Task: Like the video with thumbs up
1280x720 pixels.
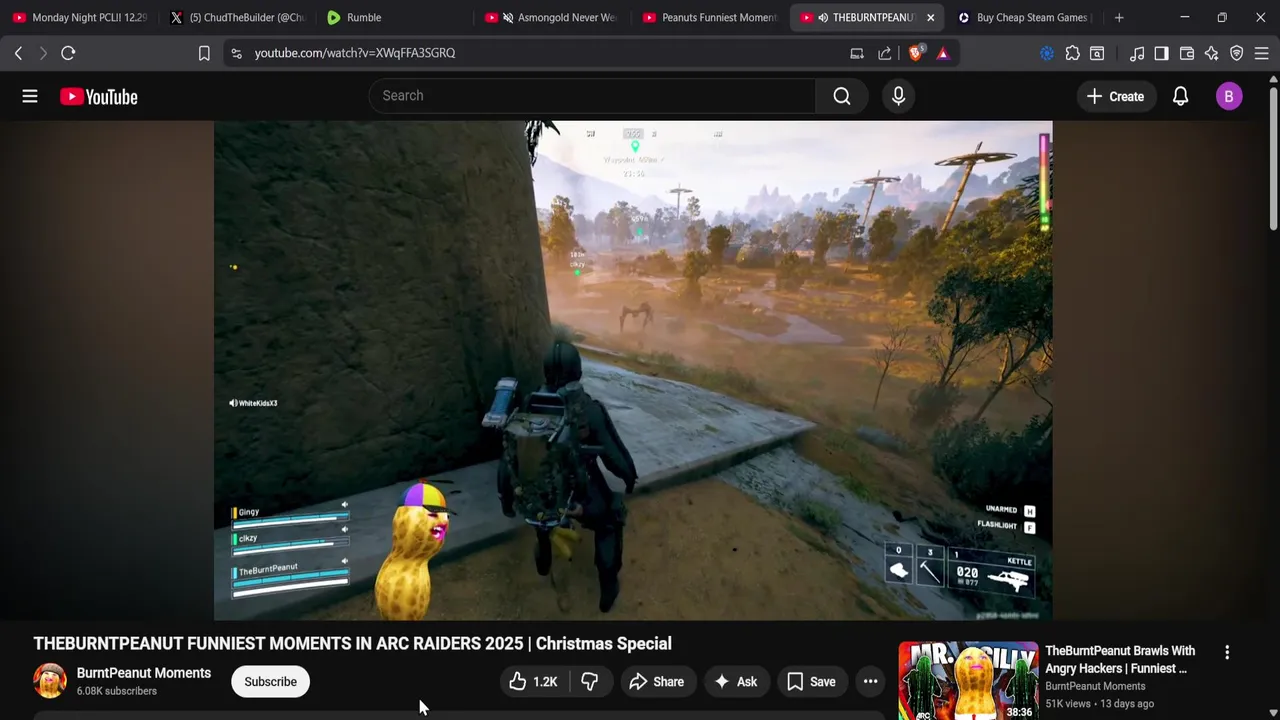Action: point(534,682)
